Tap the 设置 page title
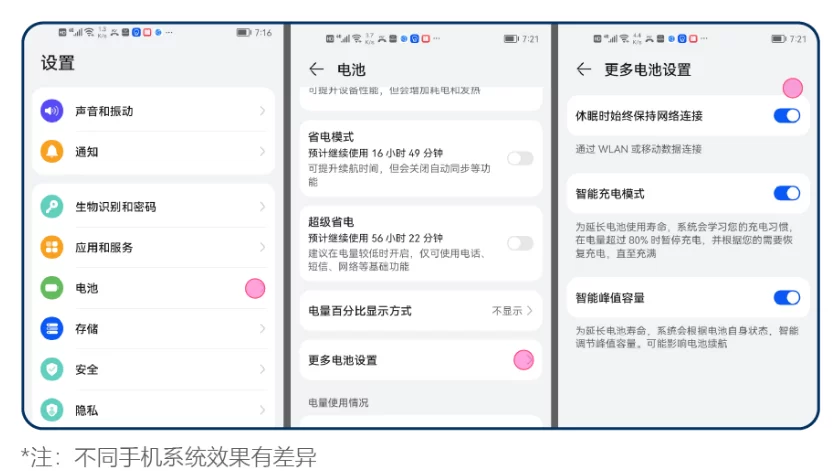 [x=58, y=63]
